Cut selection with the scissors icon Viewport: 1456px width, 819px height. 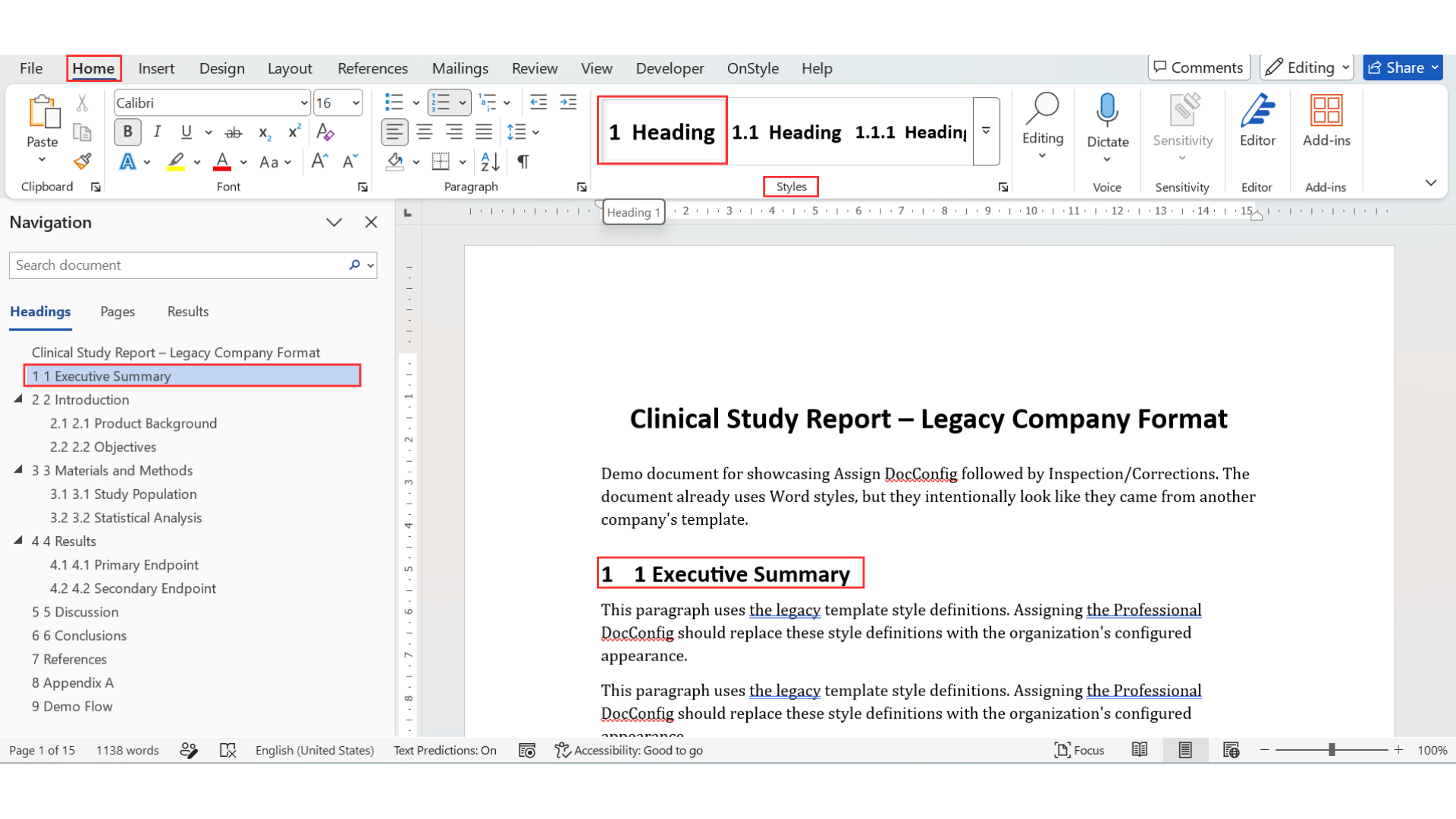point(82,102)
